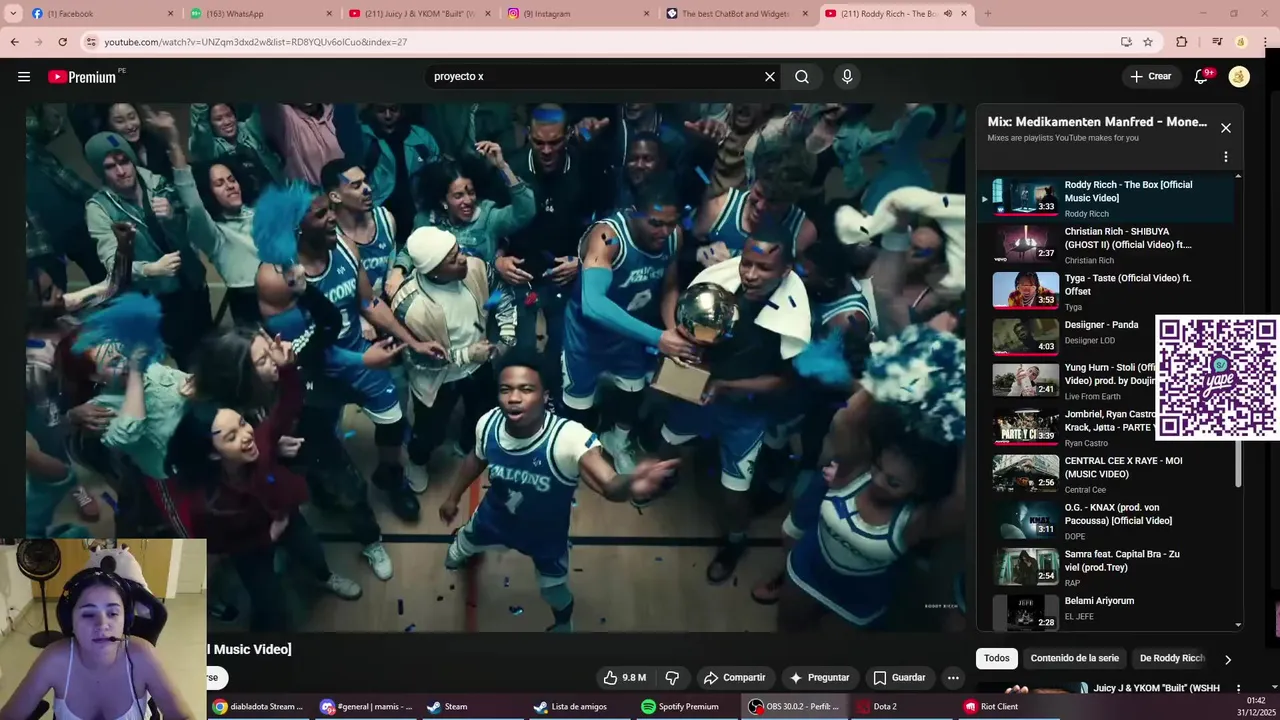Open YouTube account avatar menu
The width and height of the screenshot is (1280, 720).
point(1239,77)
